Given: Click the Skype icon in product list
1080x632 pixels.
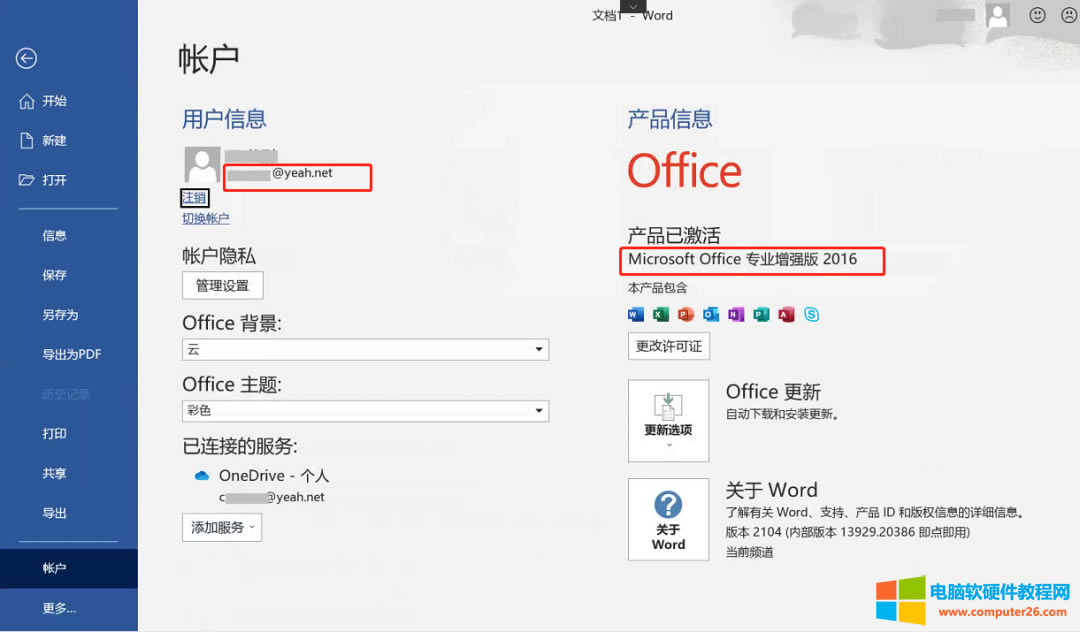Looking at the screenshot, I should coord(811,314).
